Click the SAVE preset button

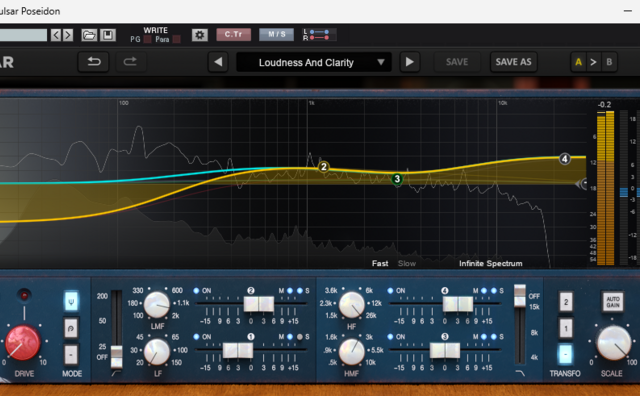tap(457, 62)
